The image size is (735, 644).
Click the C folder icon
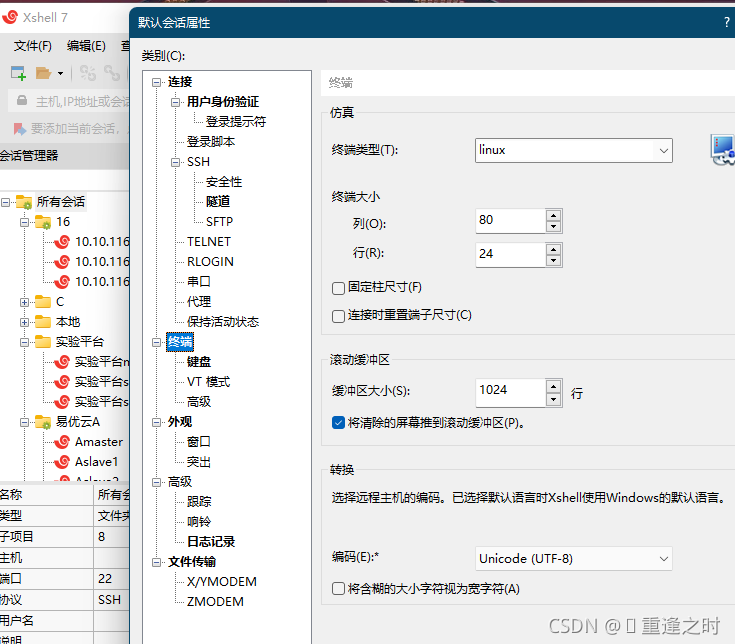tap(43, 302)
